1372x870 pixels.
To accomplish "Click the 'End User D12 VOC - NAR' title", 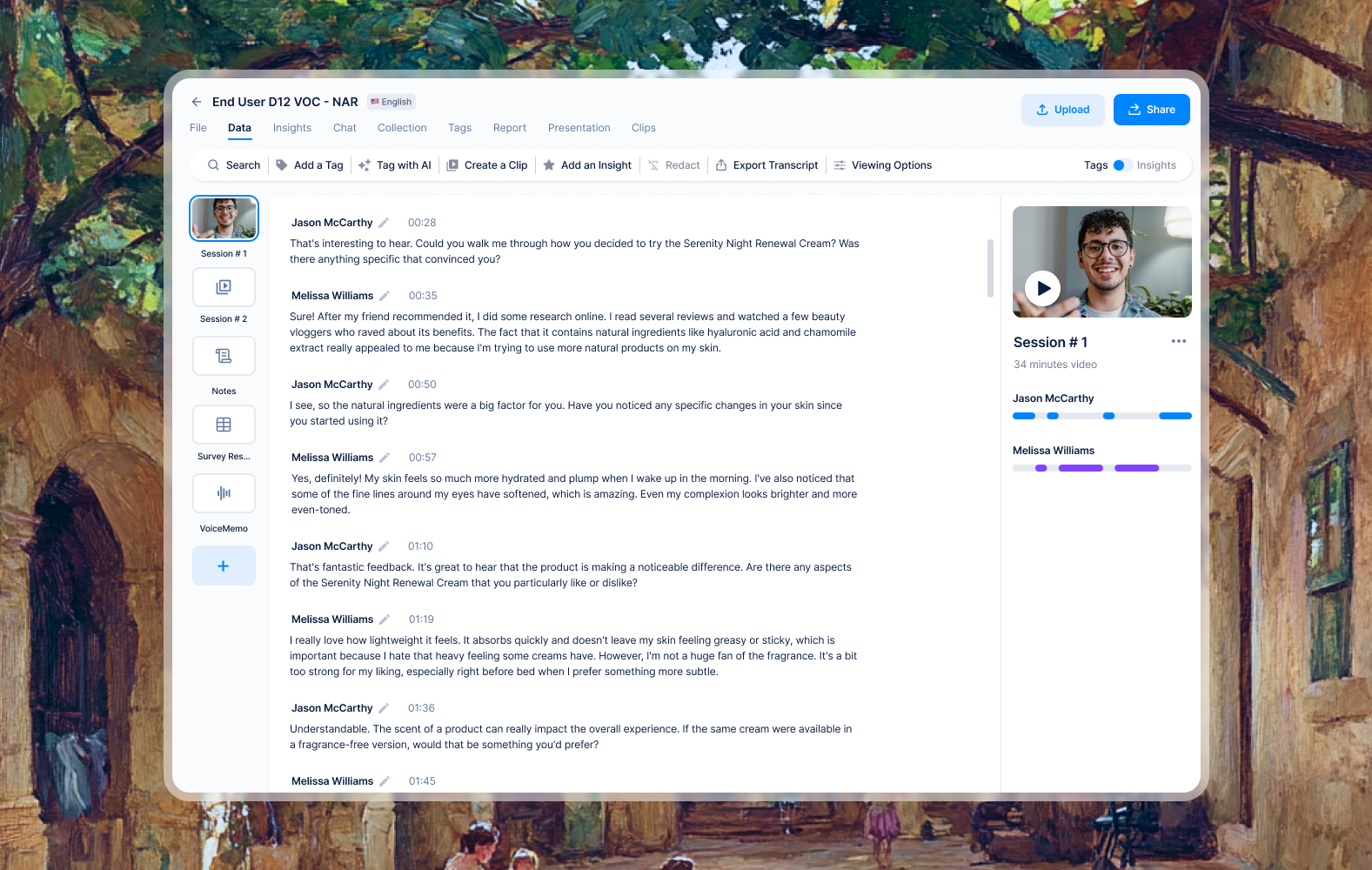I will coord(285,102).
